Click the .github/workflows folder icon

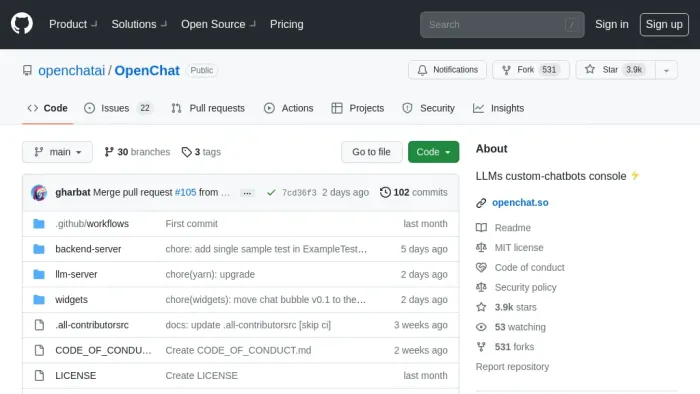pyautogui.click(x=39, y=224)
